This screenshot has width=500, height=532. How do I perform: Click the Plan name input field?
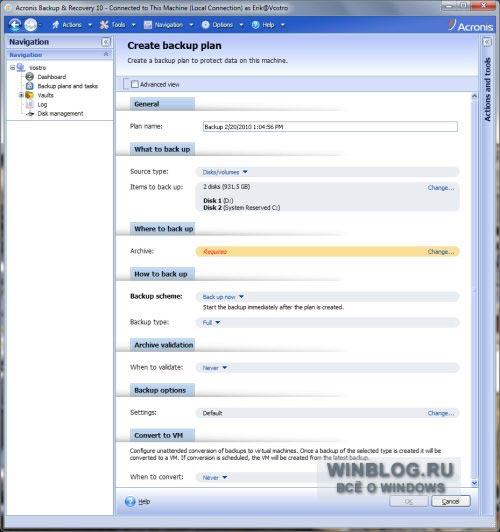(330, 127)
